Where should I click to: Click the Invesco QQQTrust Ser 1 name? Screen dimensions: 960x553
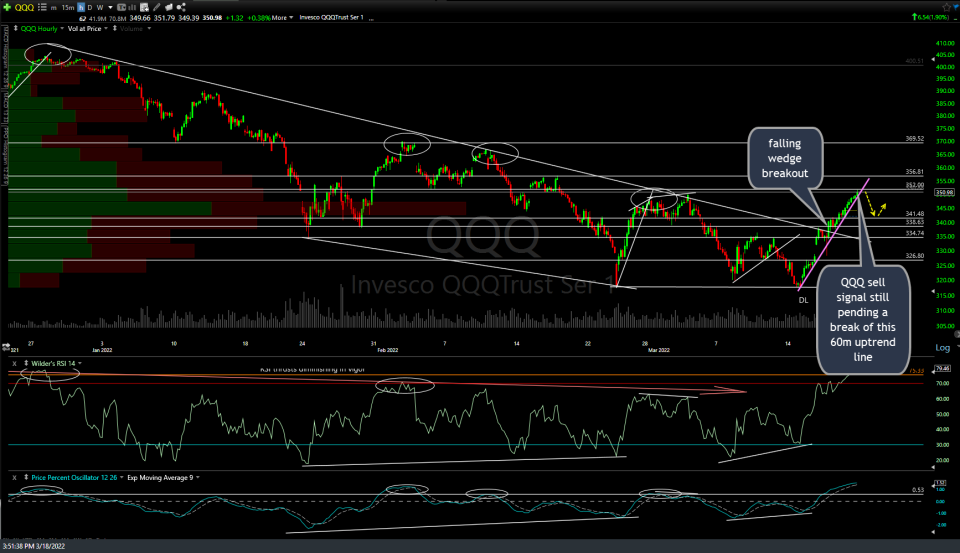pos(331,18)
